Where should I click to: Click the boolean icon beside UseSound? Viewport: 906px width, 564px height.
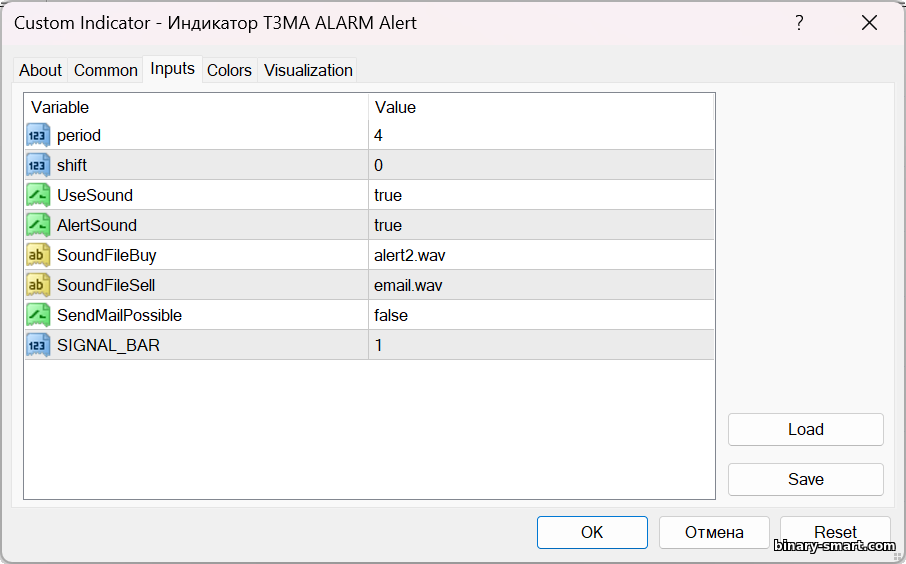pyautogui.click(x=38, y=195)
